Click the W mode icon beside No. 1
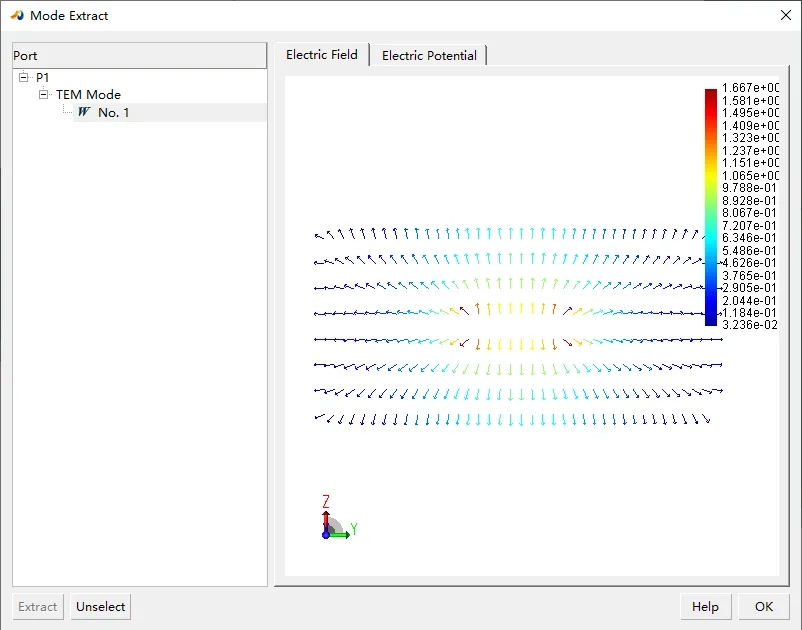Image resolution: width=802 pixels, height=630 pixels. pos(84,113)
